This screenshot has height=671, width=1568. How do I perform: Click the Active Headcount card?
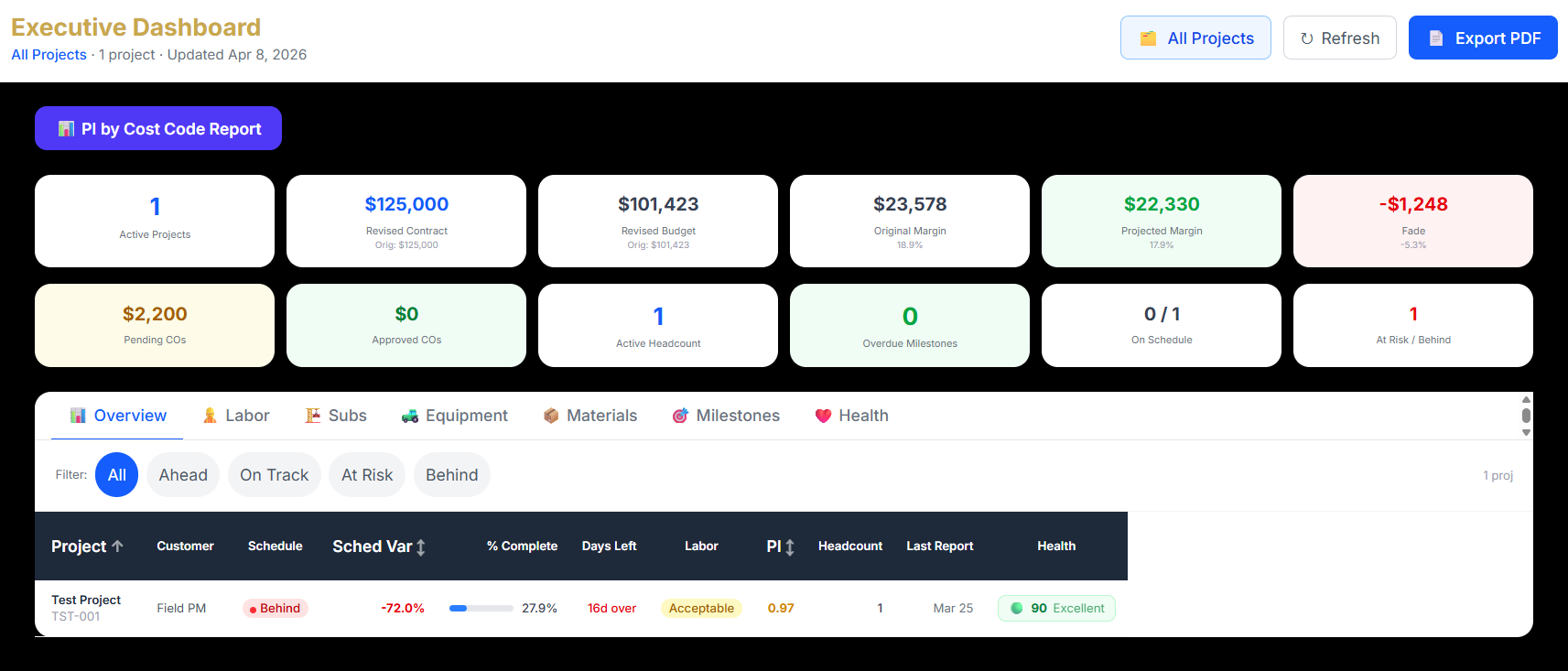pyautogui.click(x=658, y=325)
